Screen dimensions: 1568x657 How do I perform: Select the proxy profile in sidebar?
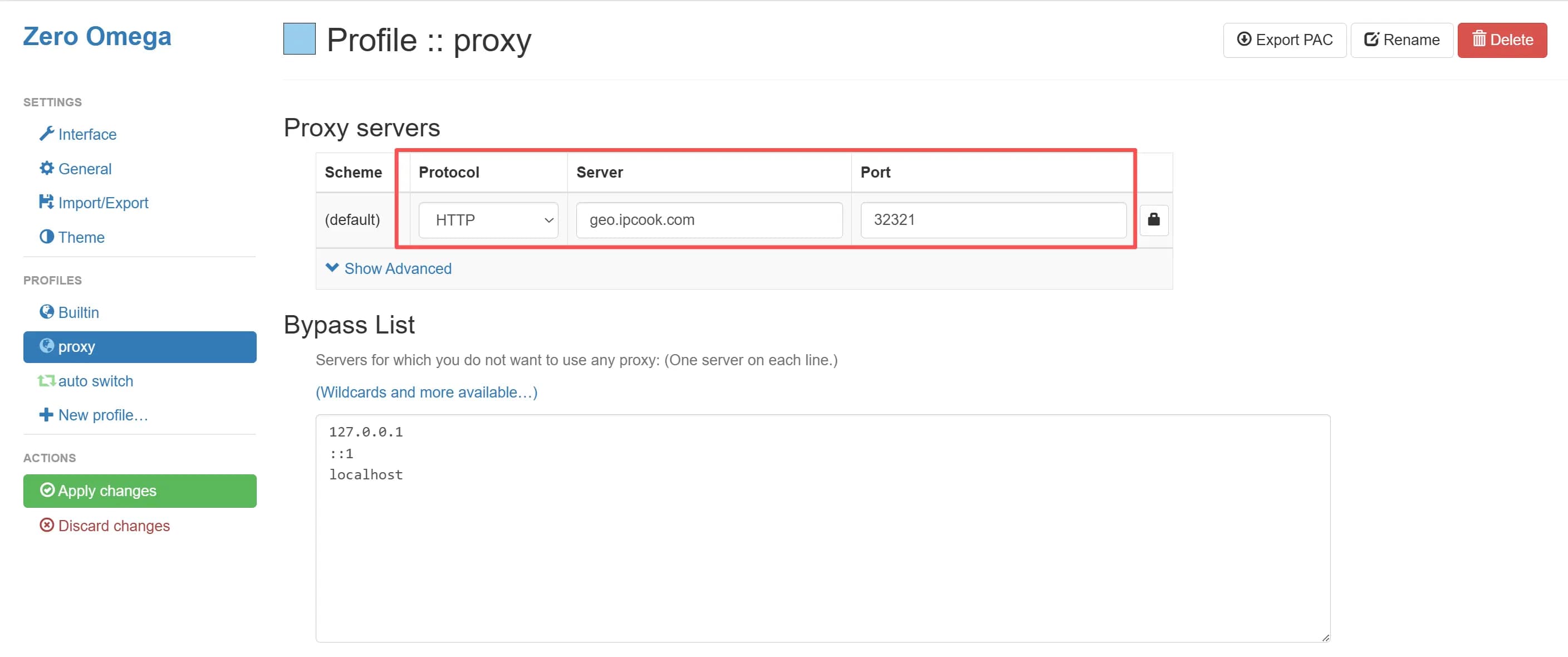(x=140, y=347)
